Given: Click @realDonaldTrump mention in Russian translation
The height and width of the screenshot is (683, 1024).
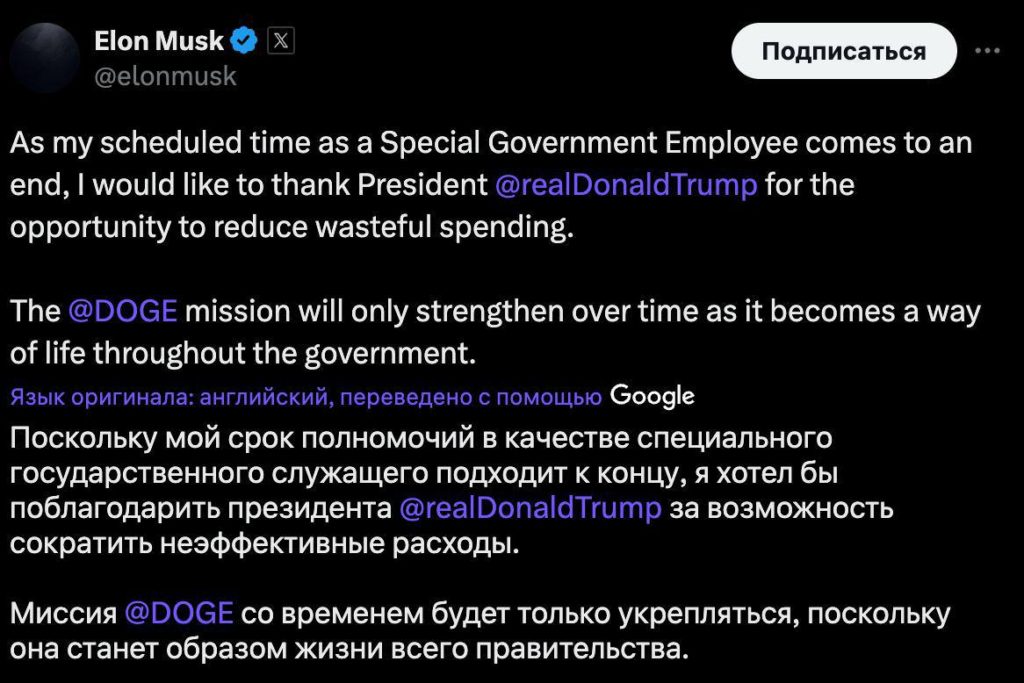Looking at the screenshot, I should pos(530,507).
